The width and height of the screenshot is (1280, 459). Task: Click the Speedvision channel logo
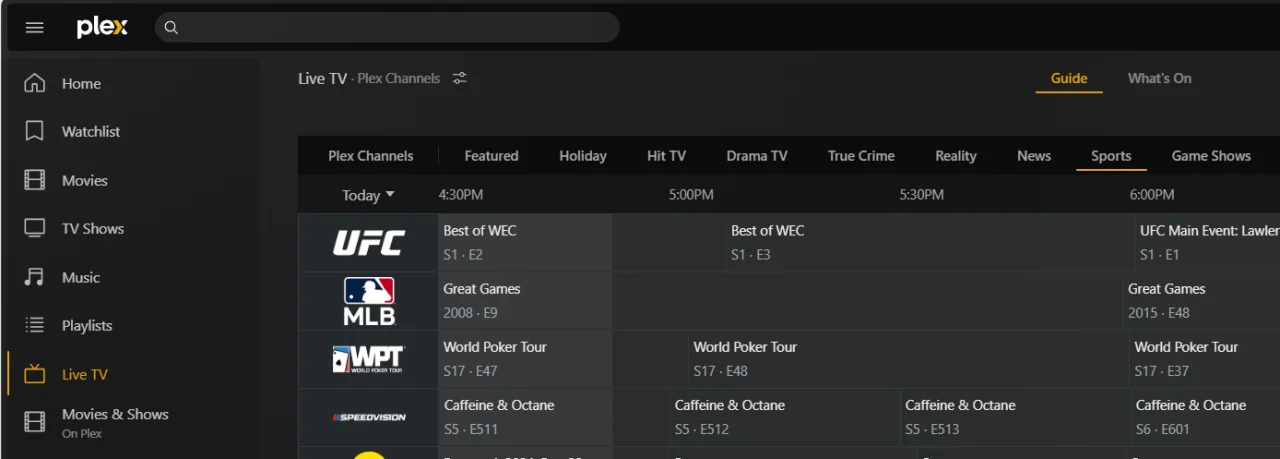[x=368, y=417]
